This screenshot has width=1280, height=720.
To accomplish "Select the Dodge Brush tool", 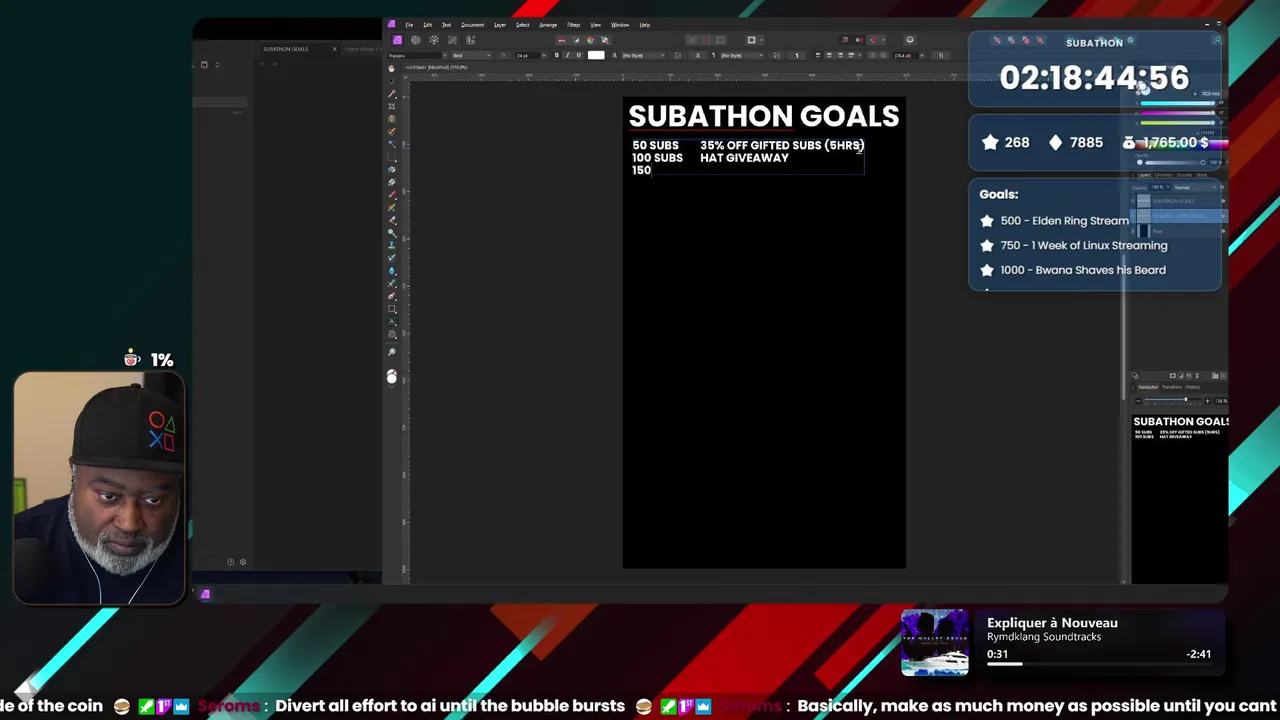I will (391, 232).
